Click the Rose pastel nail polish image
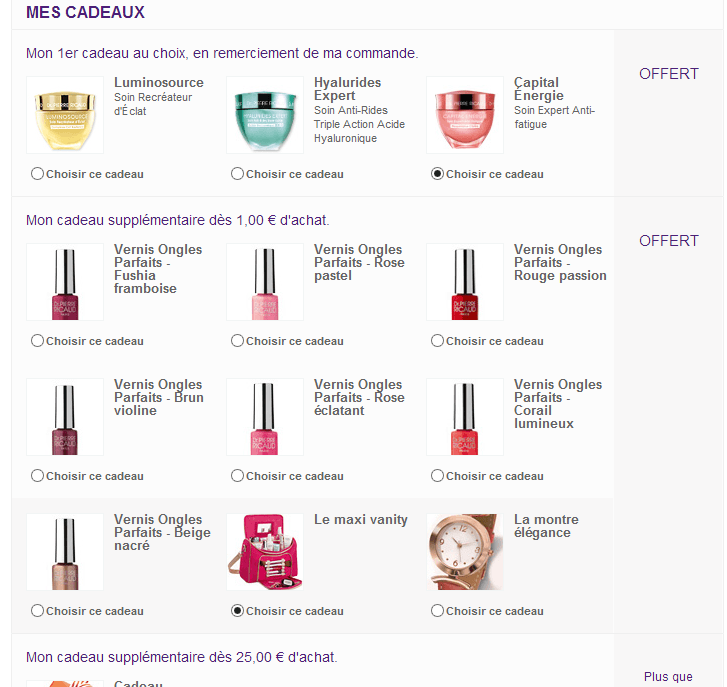Viewport: 727px width, 687px height. pos(265,282)
